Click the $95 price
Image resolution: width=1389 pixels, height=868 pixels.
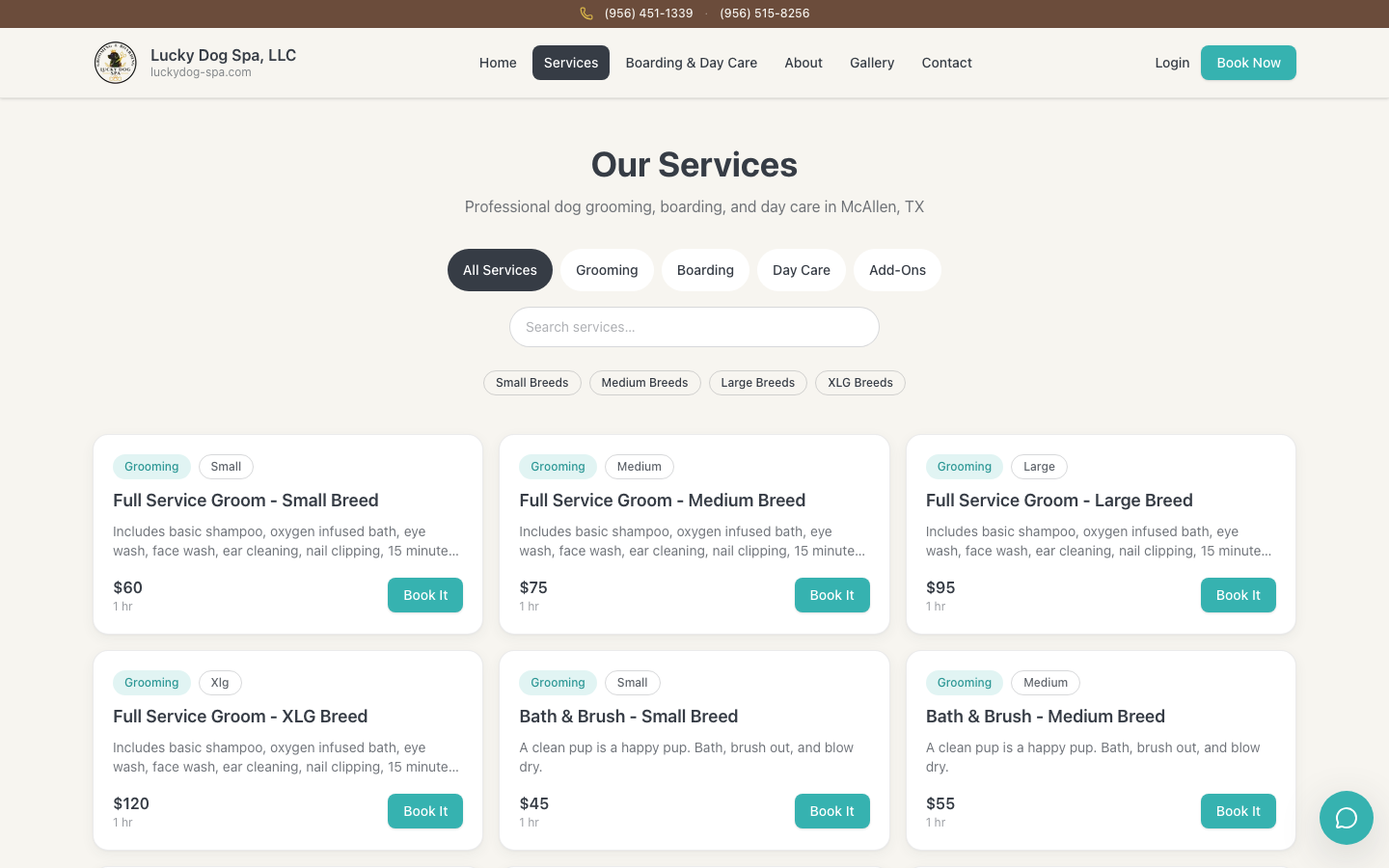pos(940,587)
